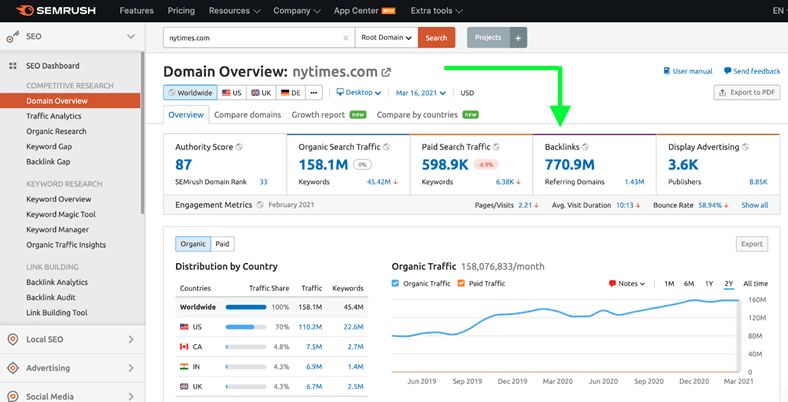The height and width of the screenshot is (402, 788).
Task: Click the Authority Score info icon
Action: point(239,147)
